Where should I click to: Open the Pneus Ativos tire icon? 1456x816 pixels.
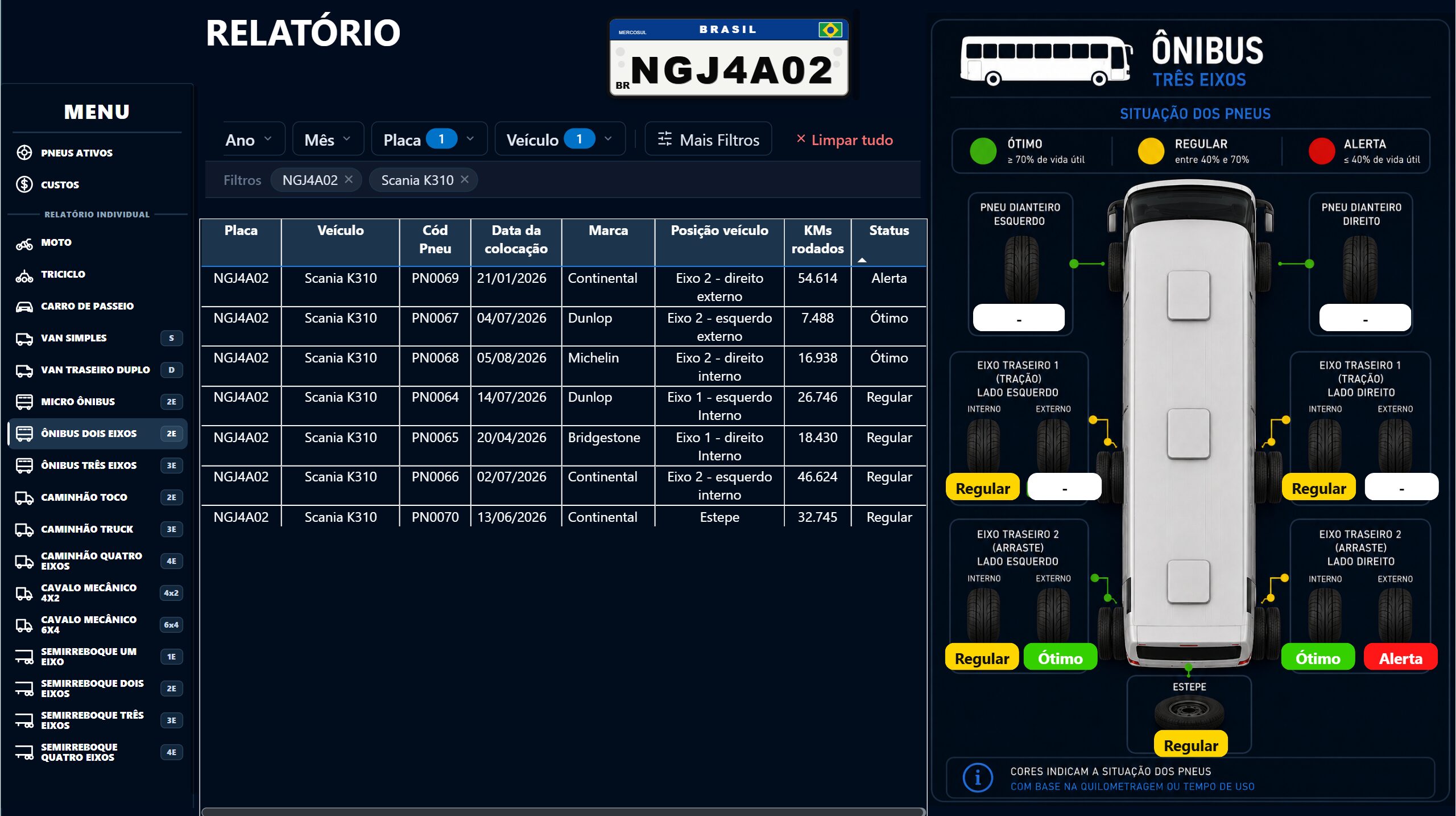point(24,153)
